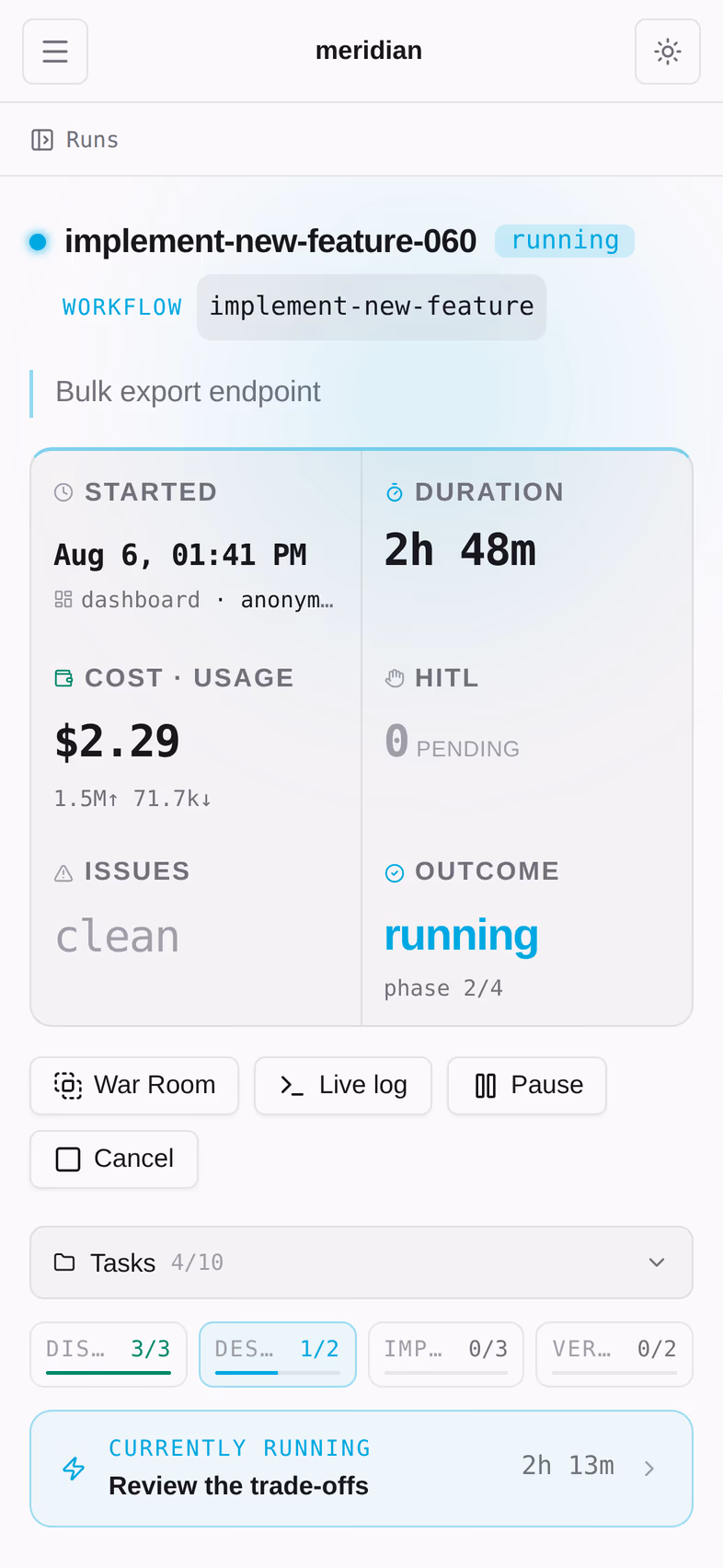Click the Cost wallet icon
Image resolution: width=723 pixels, height=1568 pixels.
[63, 678]
